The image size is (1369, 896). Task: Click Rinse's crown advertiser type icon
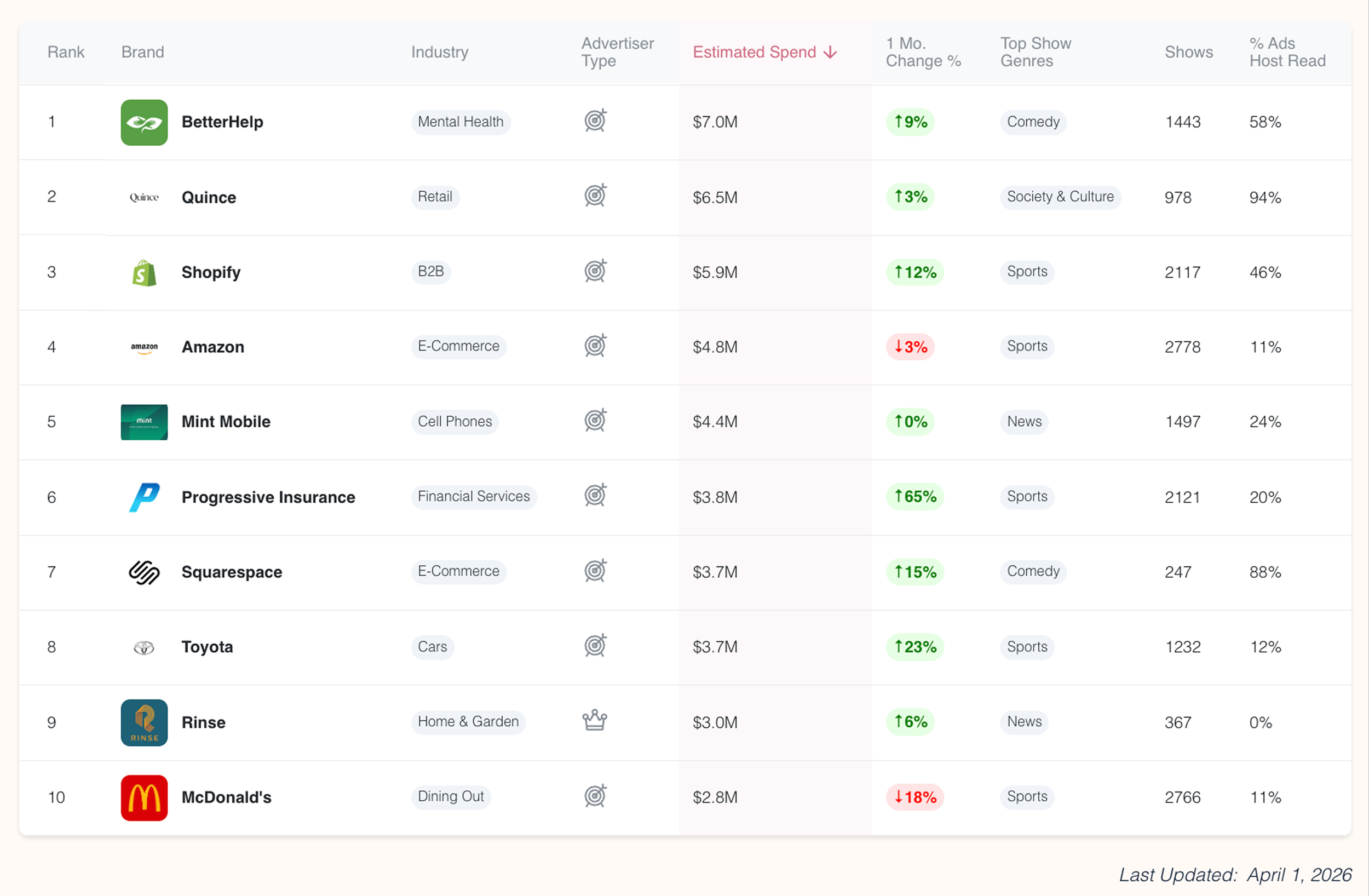point(595,720)
